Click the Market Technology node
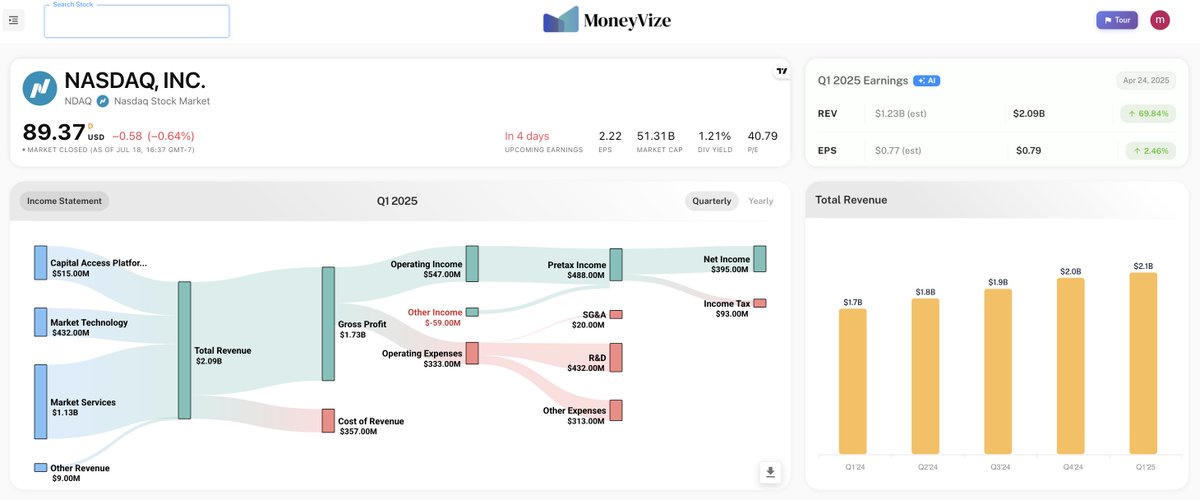1200x500 pixels. tap(40, 322)
